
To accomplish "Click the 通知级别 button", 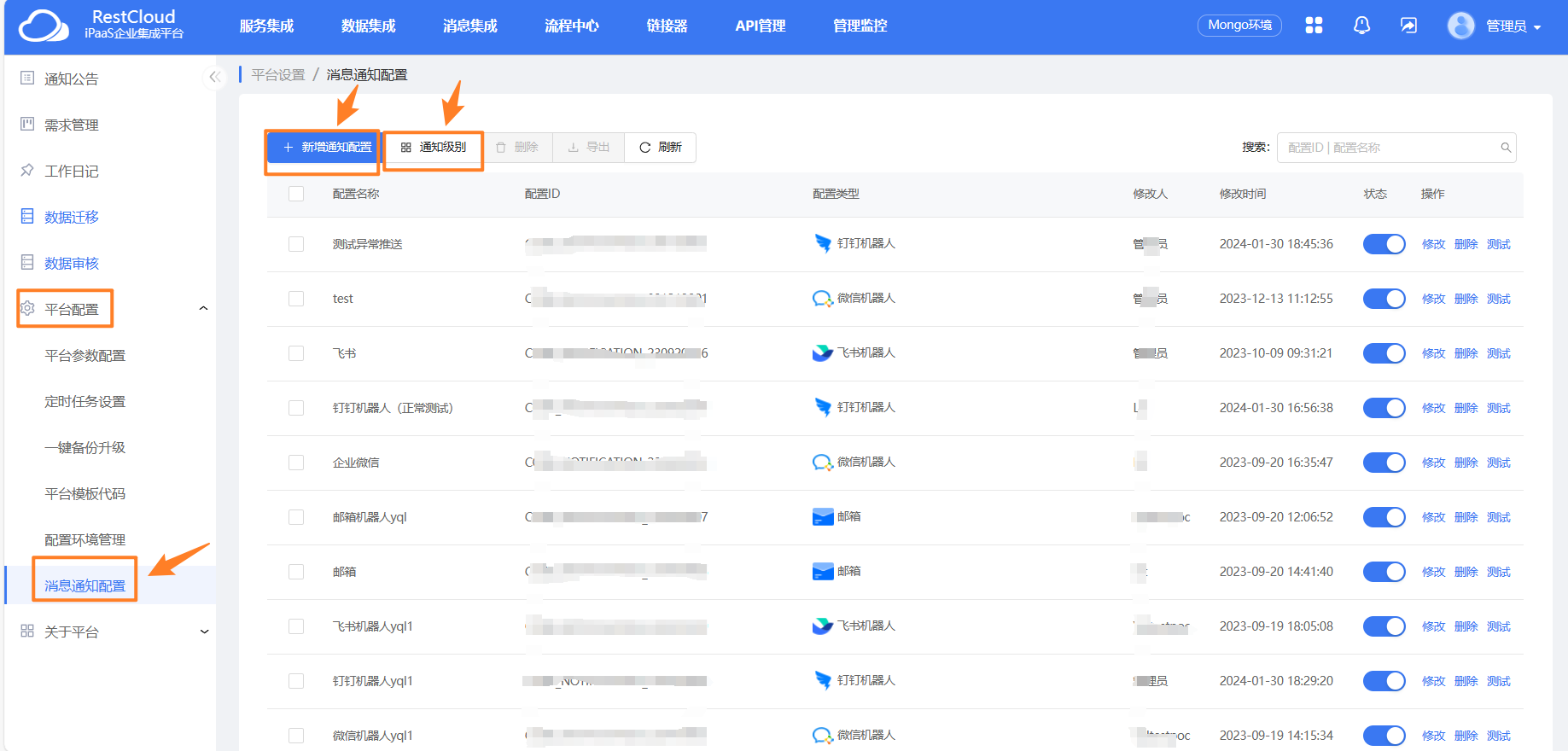I will tap(434, 148).
